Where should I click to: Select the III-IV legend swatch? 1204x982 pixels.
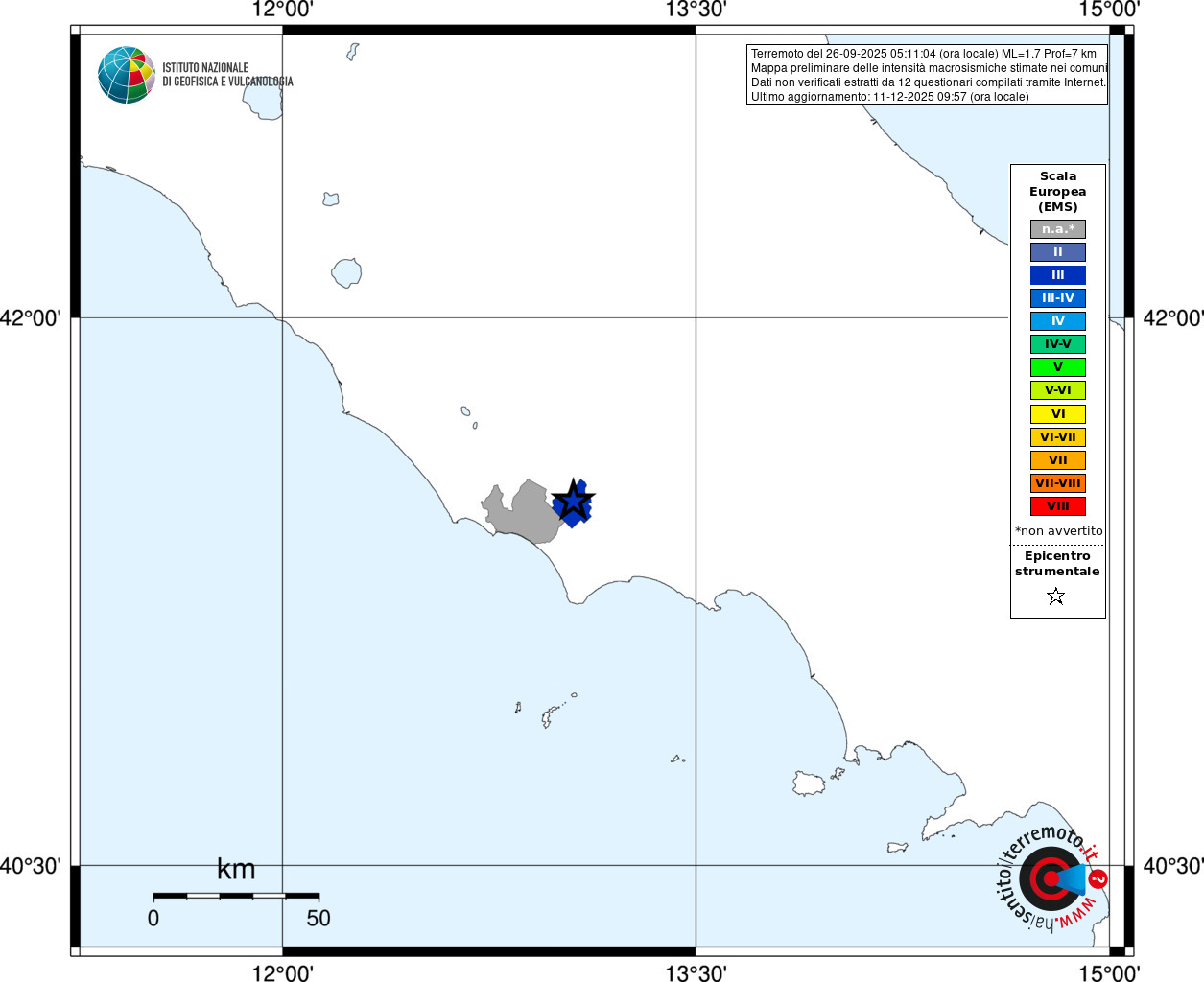[x=1058, y=298]
